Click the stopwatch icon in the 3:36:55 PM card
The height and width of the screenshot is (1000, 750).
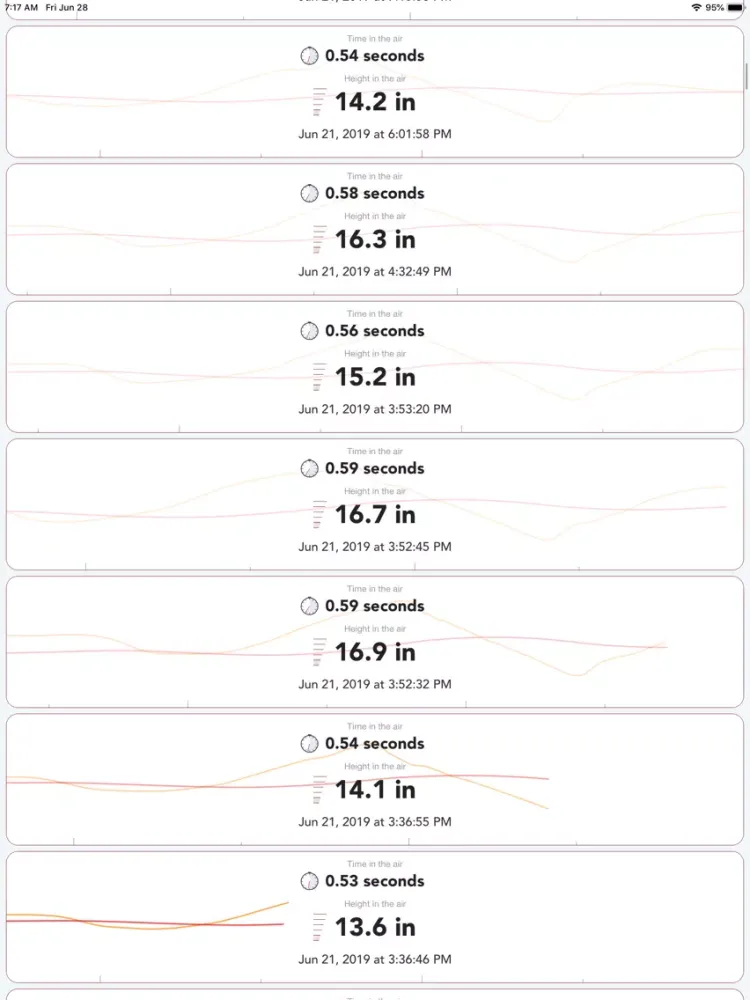coord(309,744)
